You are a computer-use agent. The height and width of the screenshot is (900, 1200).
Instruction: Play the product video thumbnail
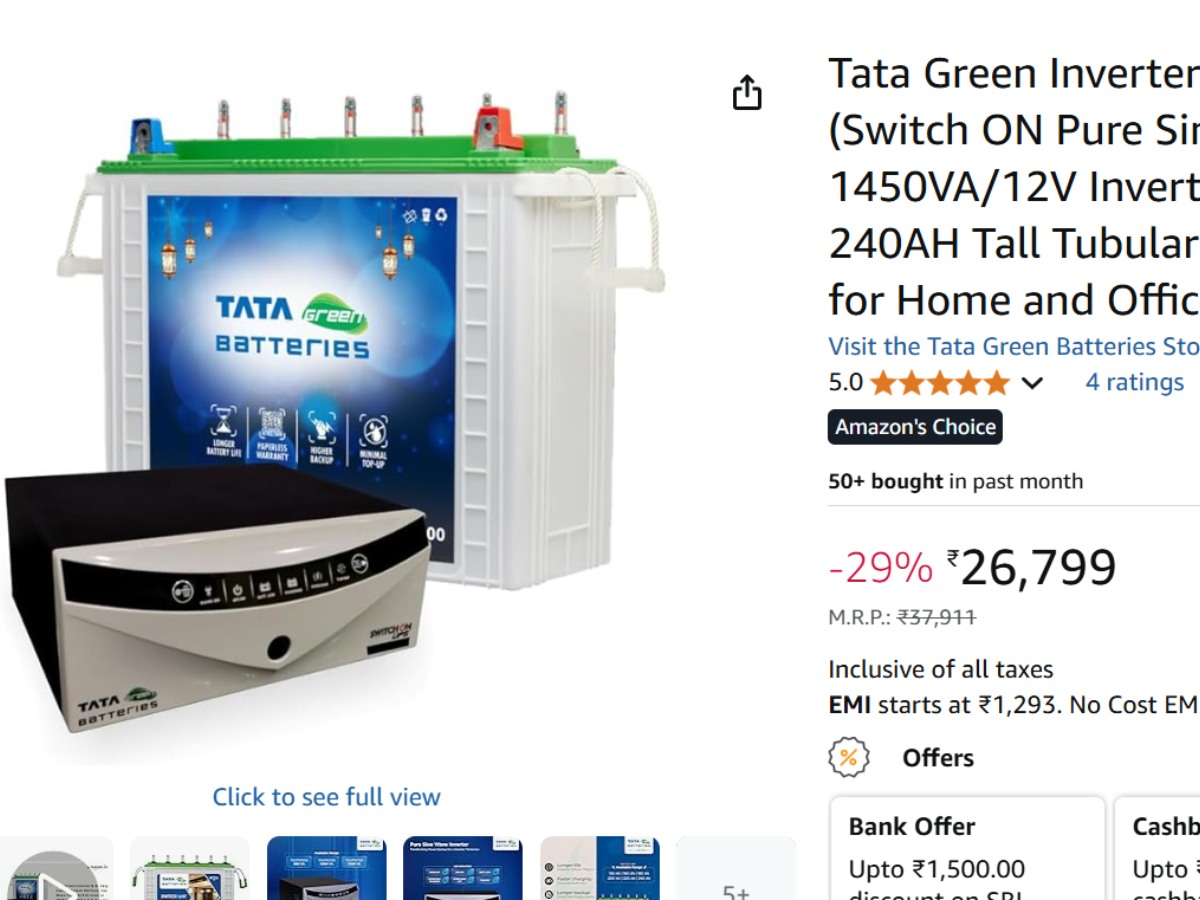click(54, 868)
